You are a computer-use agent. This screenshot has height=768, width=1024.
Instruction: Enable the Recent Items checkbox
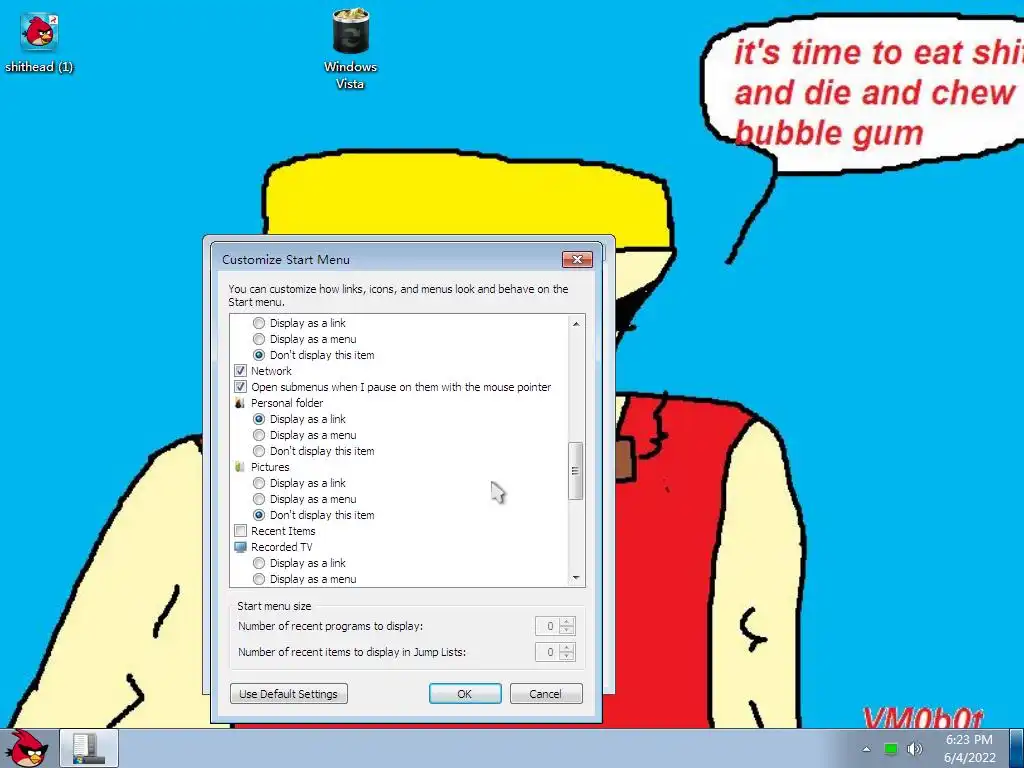coord(240,531)
